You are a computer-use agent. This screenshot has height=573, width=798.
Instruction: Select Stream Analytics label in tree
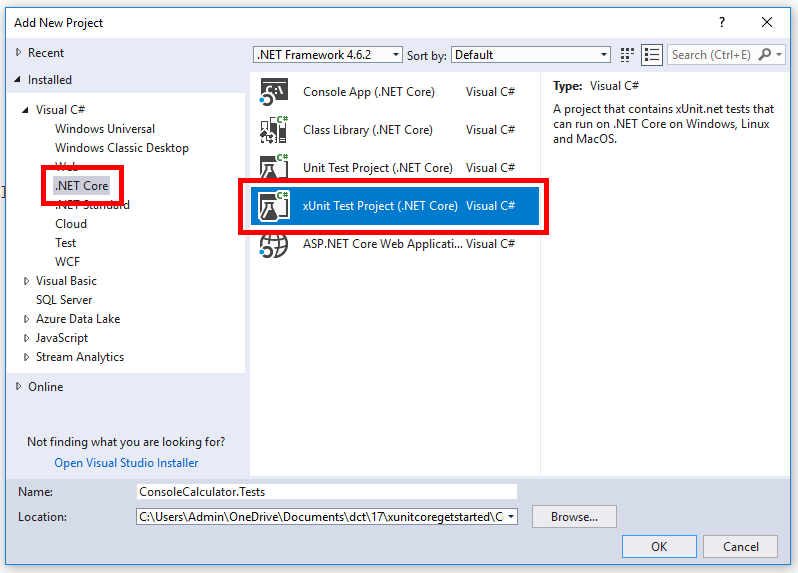click(79, 357)
